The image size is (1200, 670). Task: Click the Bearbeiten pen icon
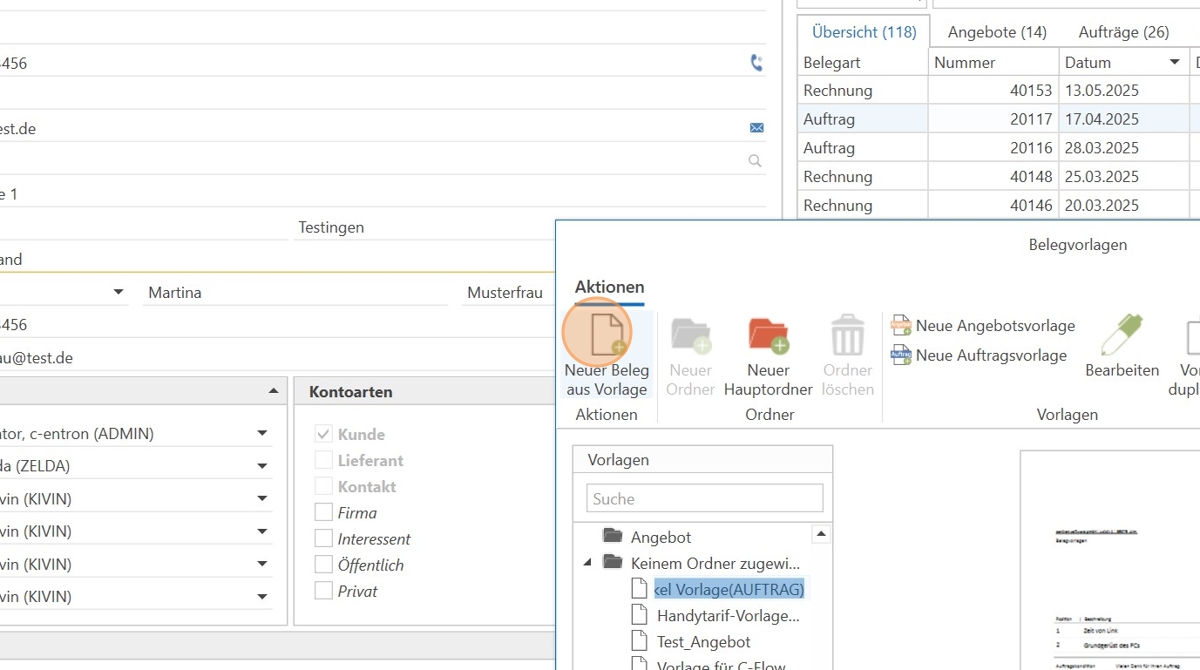pyautogui.click(x=1122, y=336)
